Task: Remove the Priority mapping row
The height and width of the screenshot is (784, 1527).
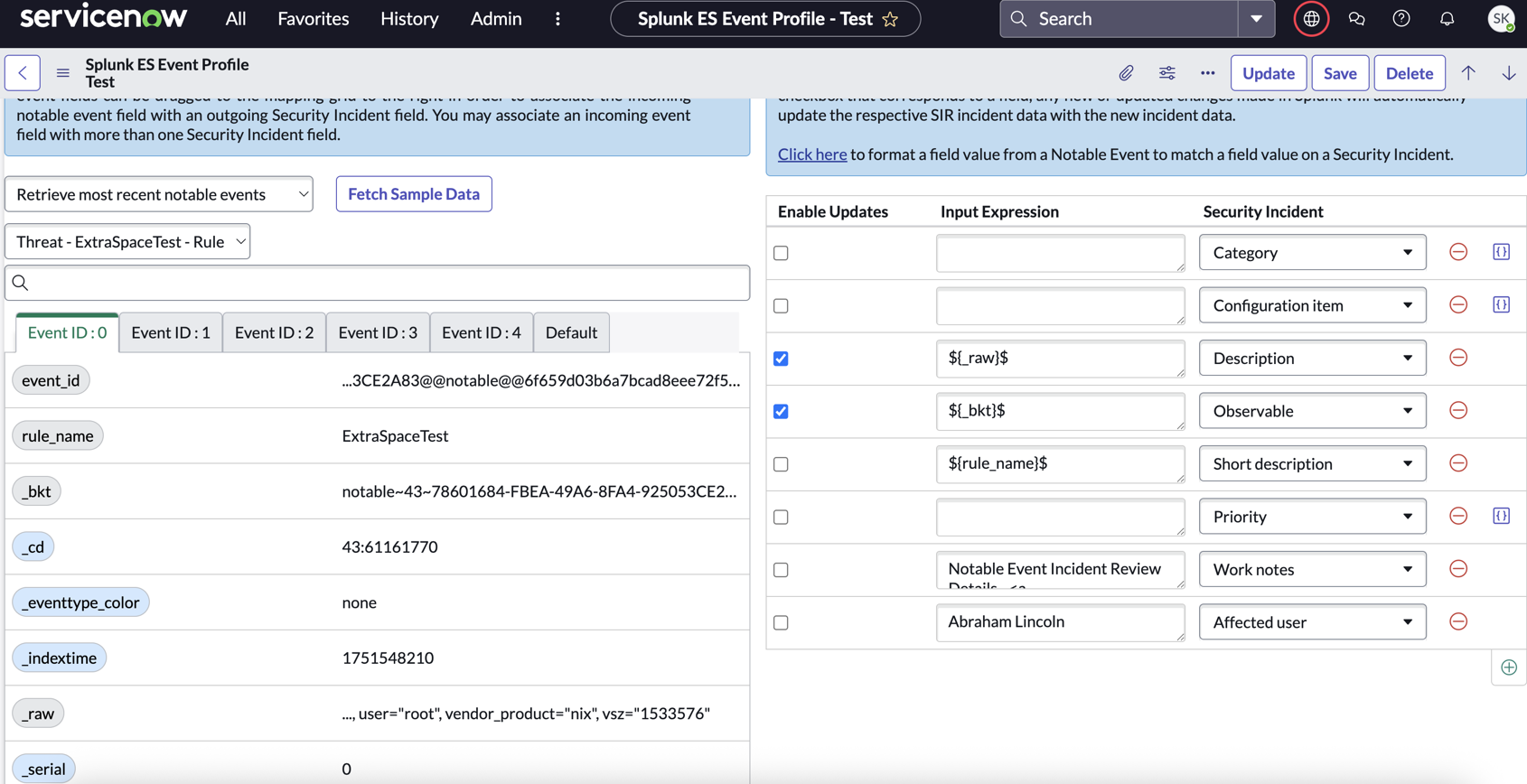Action: point(1458,516)
